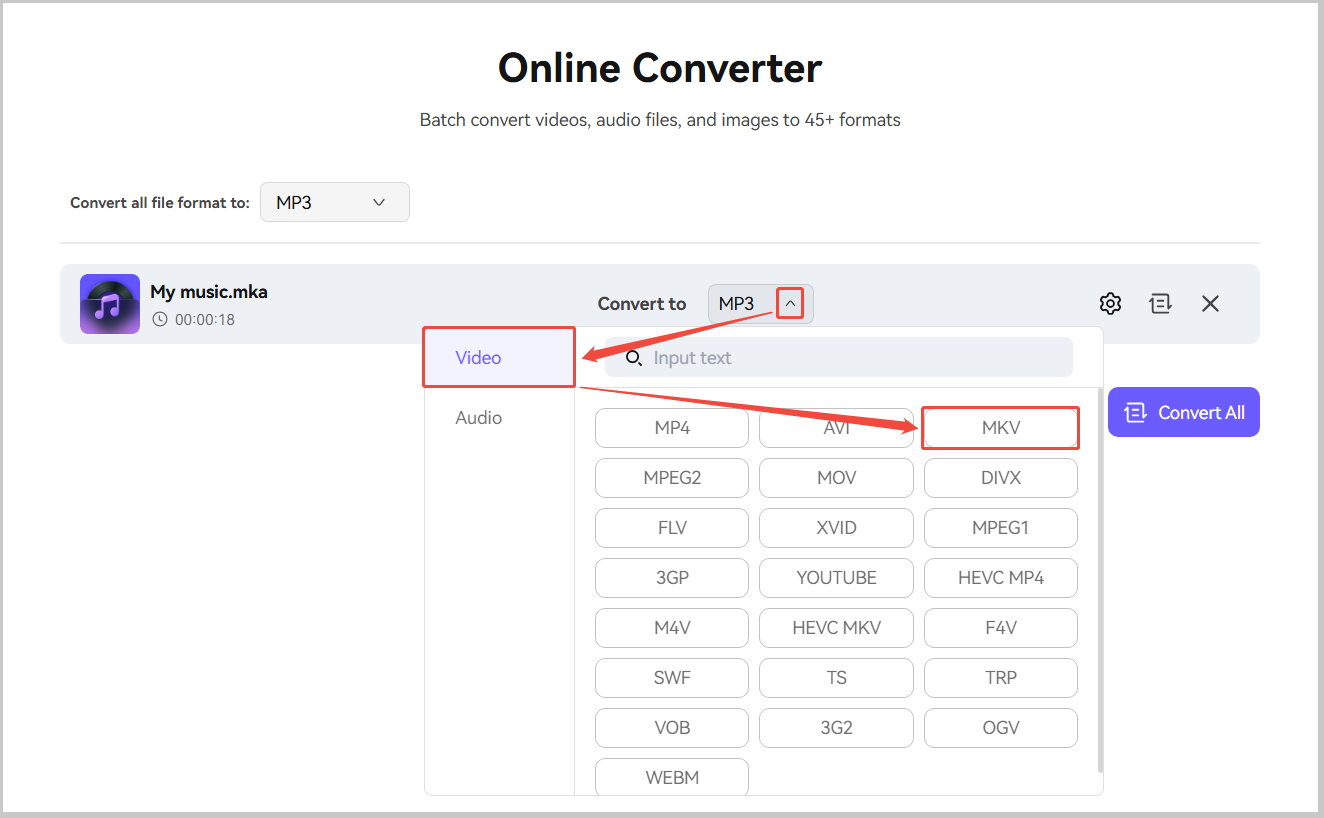Pick the SWF format
Image resolution: width=1324 pixels, height=818 pixels.
pyautogui.click(x=672, y=678)
